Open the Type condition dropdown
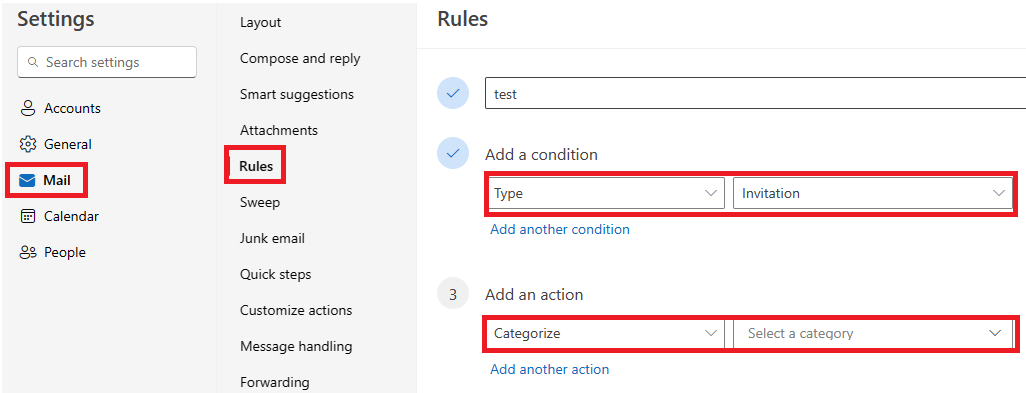Viewport: 1026px width, 393px height. coord(605,194)
